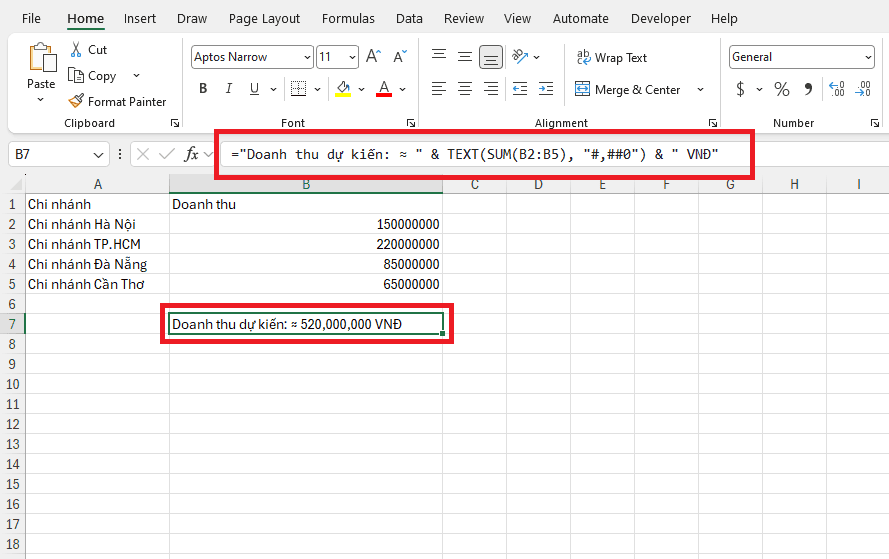Confirm the formula with the checkmark icon
This screenshot has width=889, height=559.
[x=167, y=154]
